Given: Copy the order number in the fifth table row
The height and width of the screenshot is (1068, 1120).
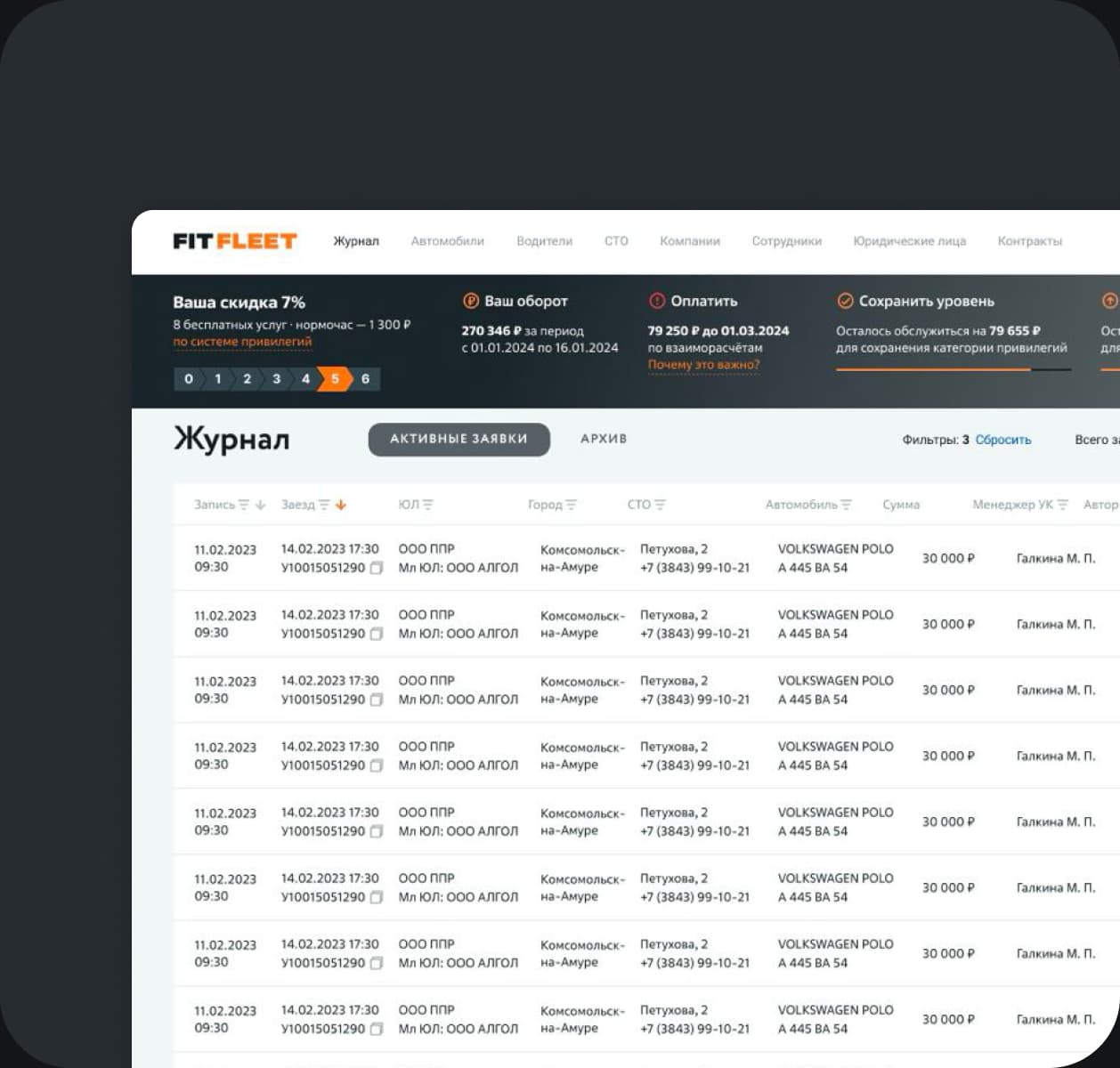Looking at the screenshot, I should click(376, 831).
